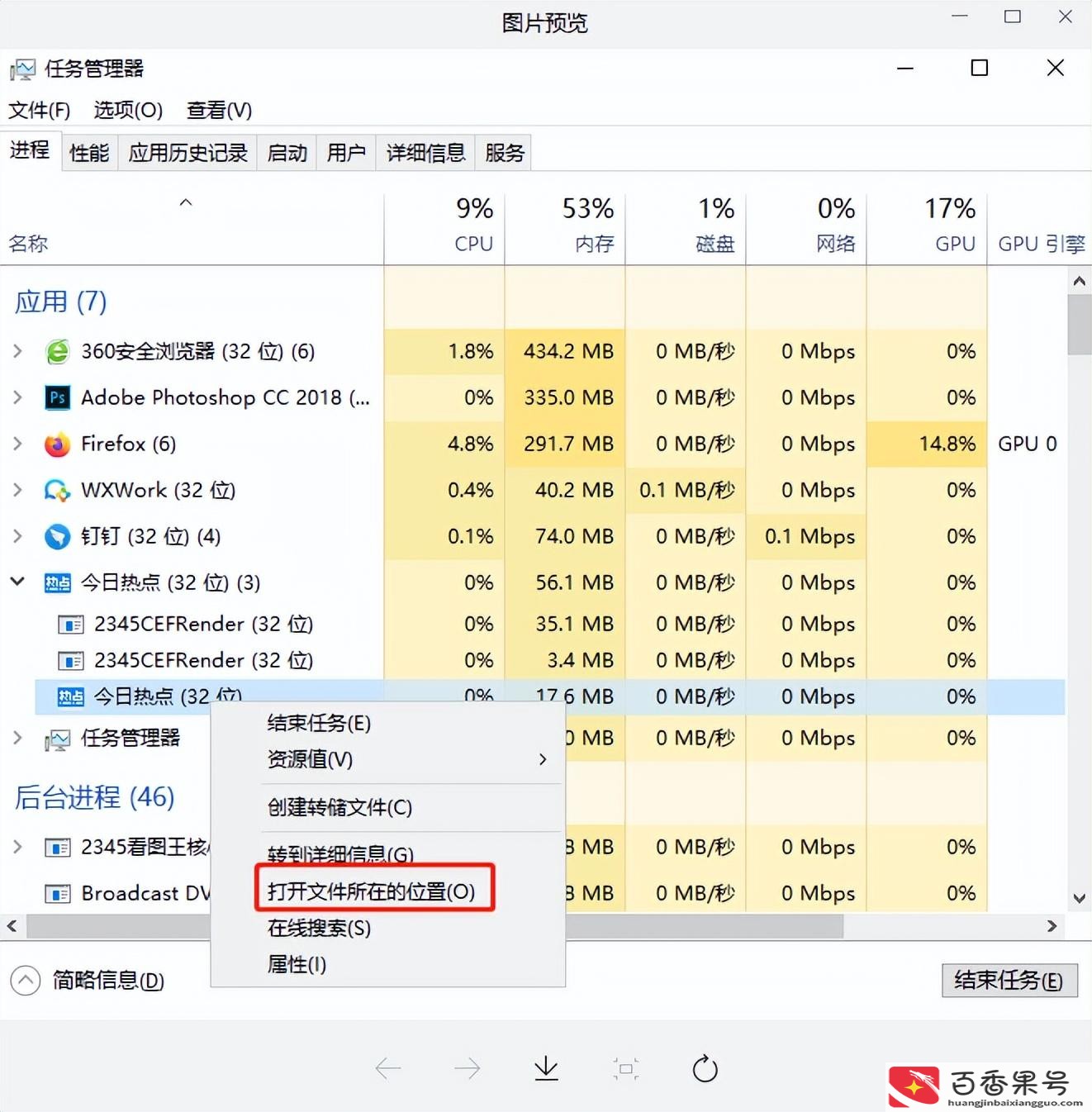Viewport: 1092px width, 1112px height.
Task: Go to previous image in preview
Action: point(387,1069)
